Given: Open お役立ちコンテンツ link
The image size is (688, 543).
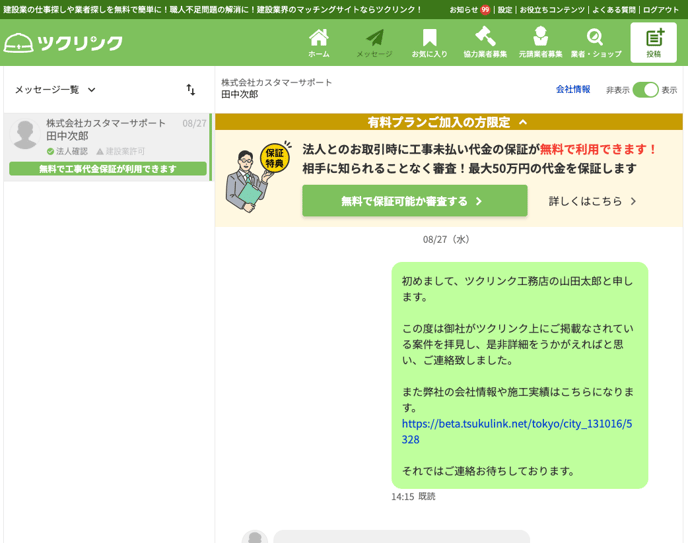Looking at the screenshot, I should pyautogui.click(x=552, y=10).
